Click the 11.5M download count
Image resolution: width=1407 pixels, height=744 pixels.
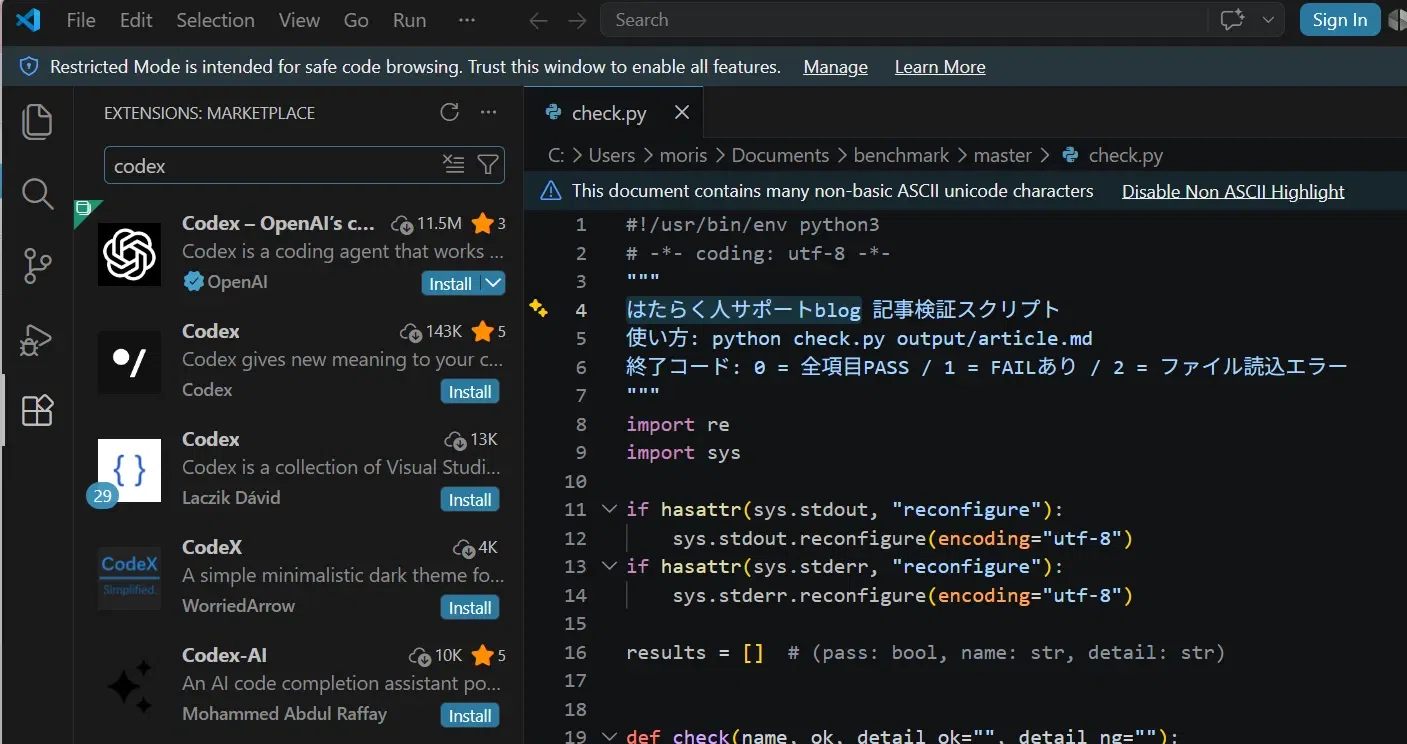point(439,223)
